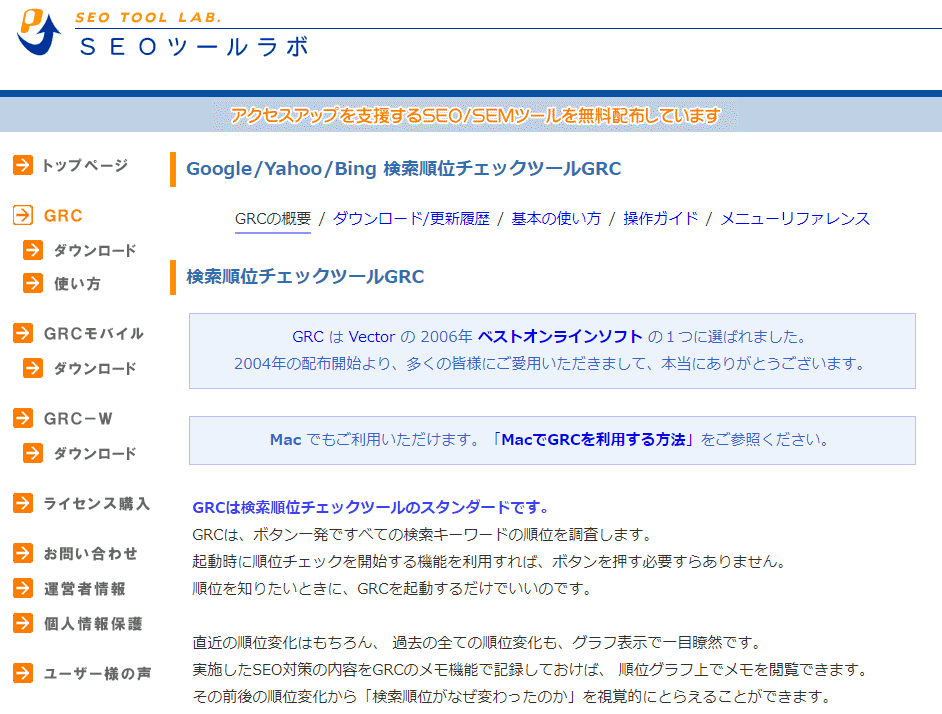Click the arrow icon beside 使い方
942x714 pixels.
pos(33,283)
